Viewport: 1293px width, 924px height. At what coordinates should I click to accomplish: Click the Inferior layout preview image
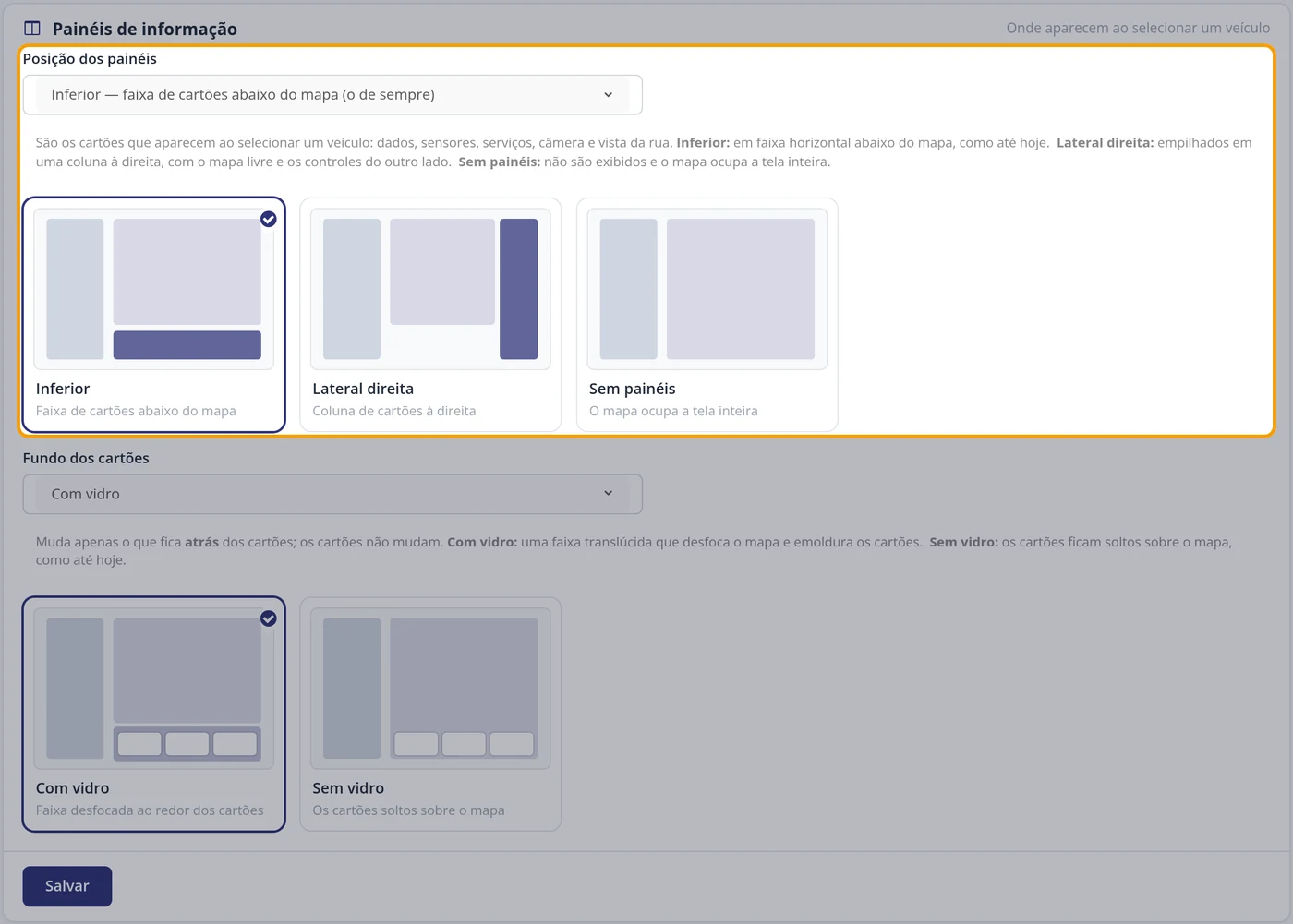154,289
